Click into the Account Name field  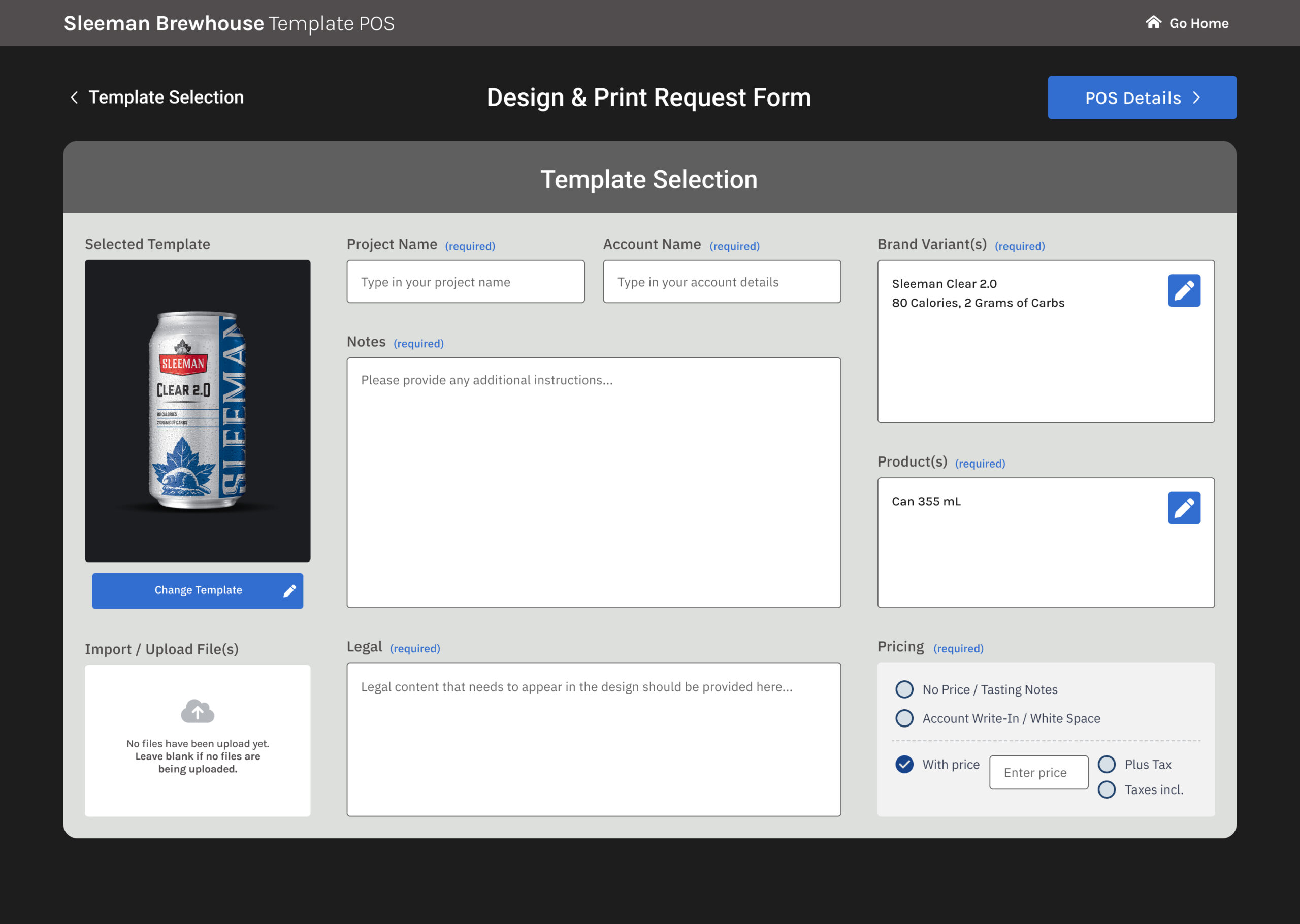pos(722,282)
